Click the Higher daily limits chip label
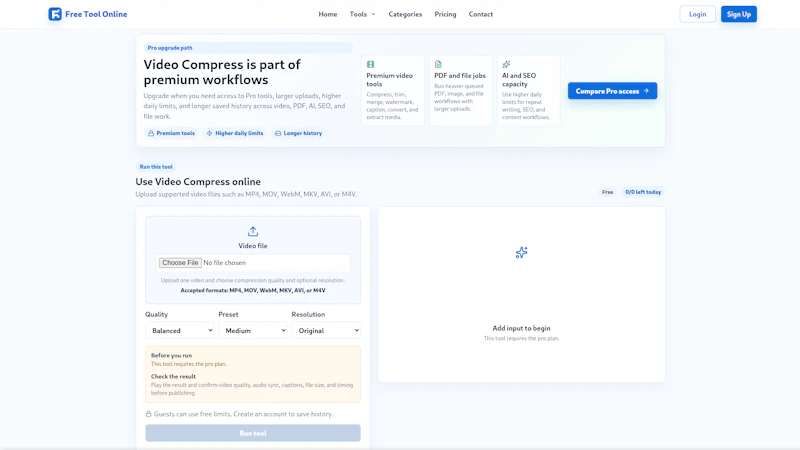 pos(239,133)
